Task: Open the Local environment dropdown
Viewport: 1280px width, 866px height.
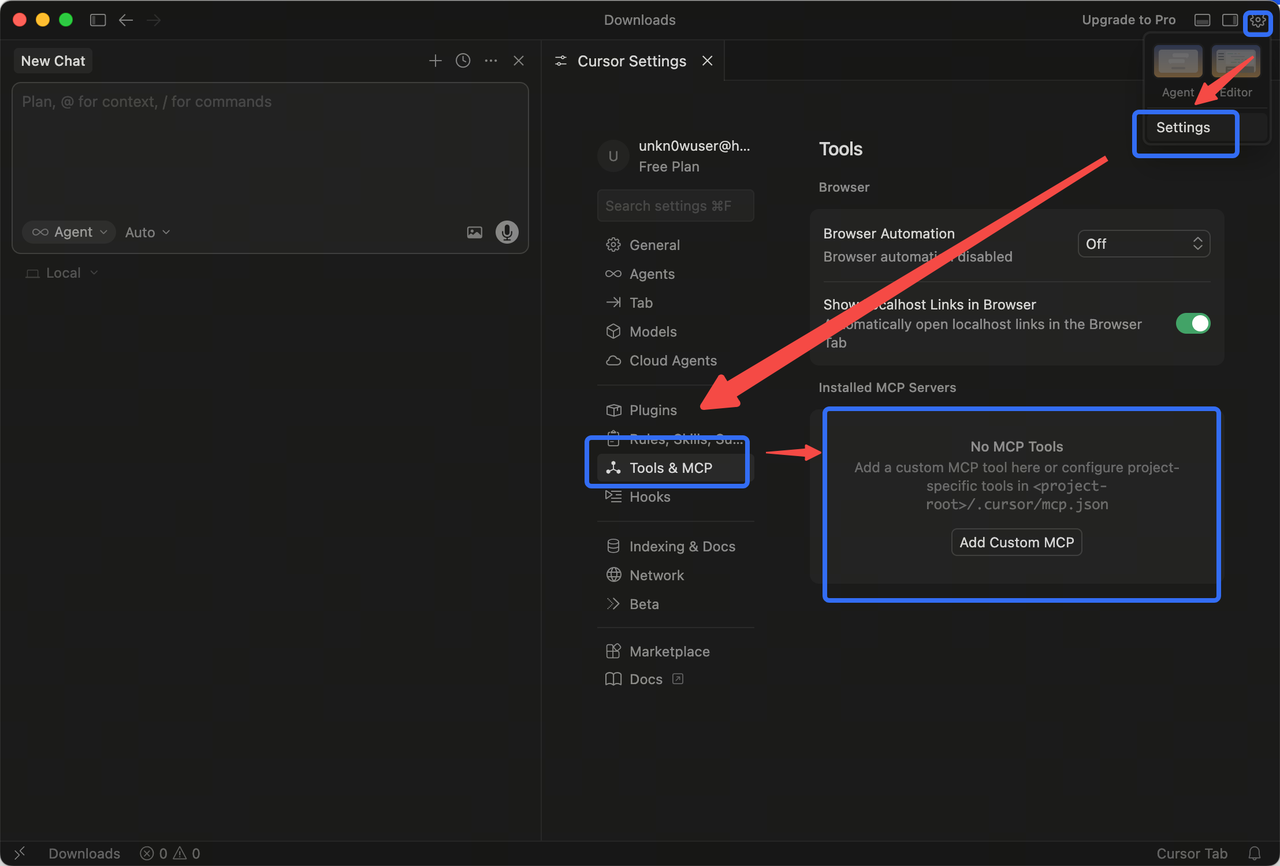Action: point(62,273)
